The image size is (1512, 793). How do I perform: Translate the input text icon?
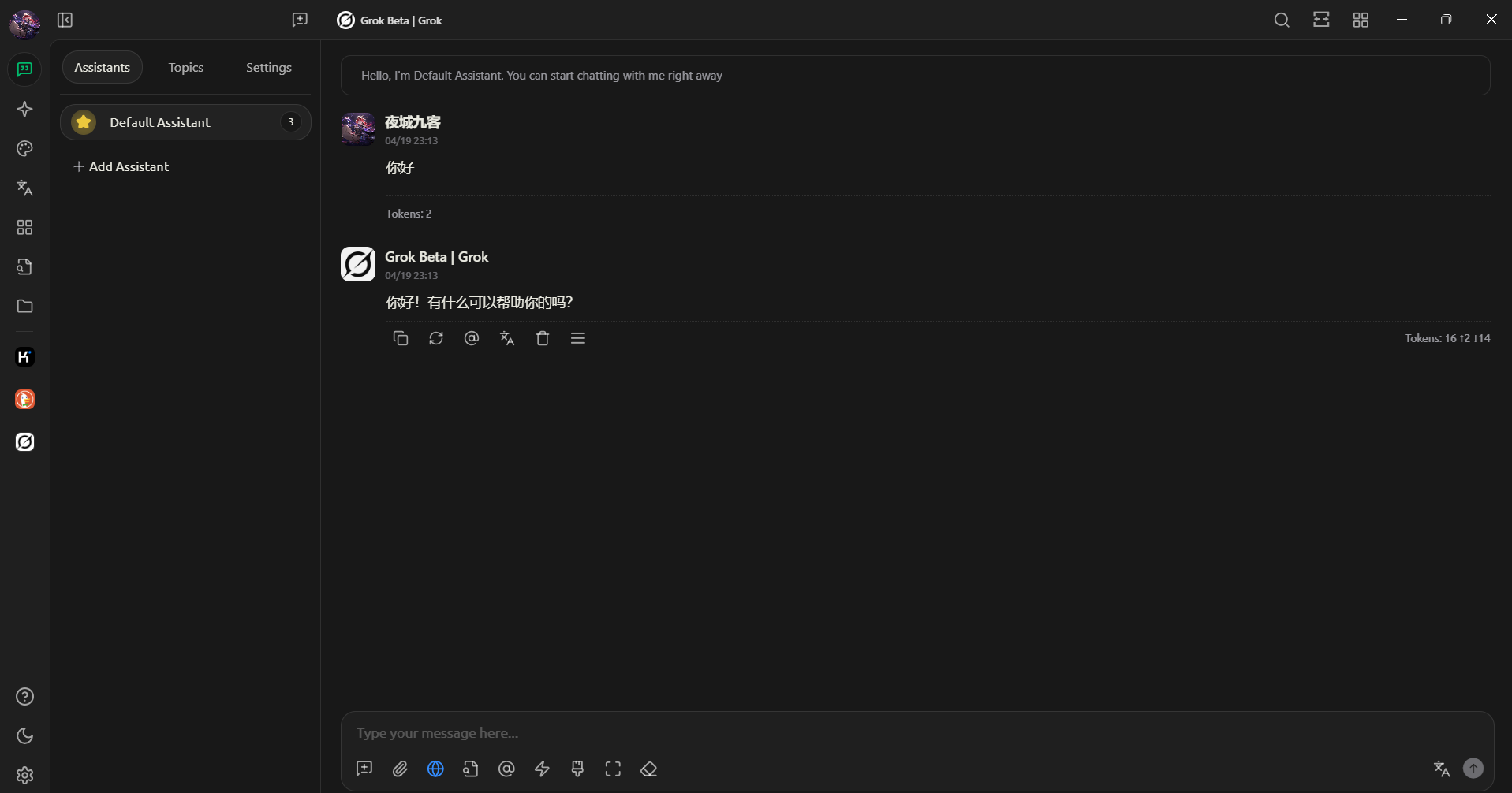tap(1442, 769)
